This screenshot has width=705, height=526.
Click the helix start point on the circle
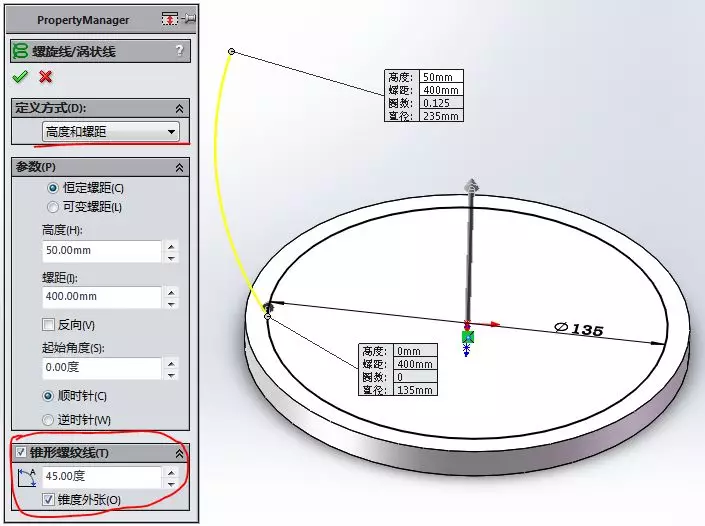pyautogui.click(x=268, y=316)
